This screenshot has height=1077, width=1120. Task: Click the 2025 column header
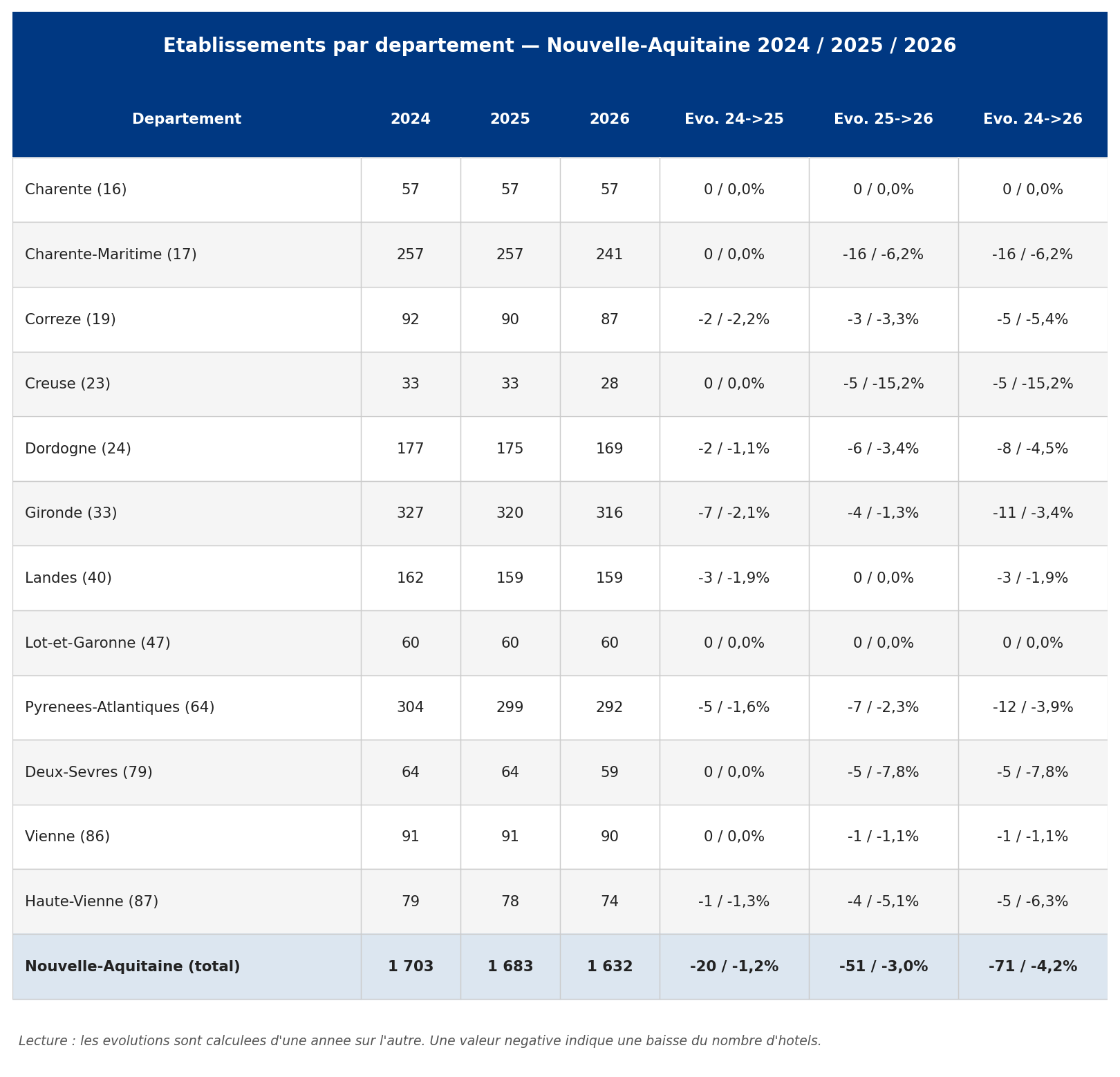(x=510, y=119)
